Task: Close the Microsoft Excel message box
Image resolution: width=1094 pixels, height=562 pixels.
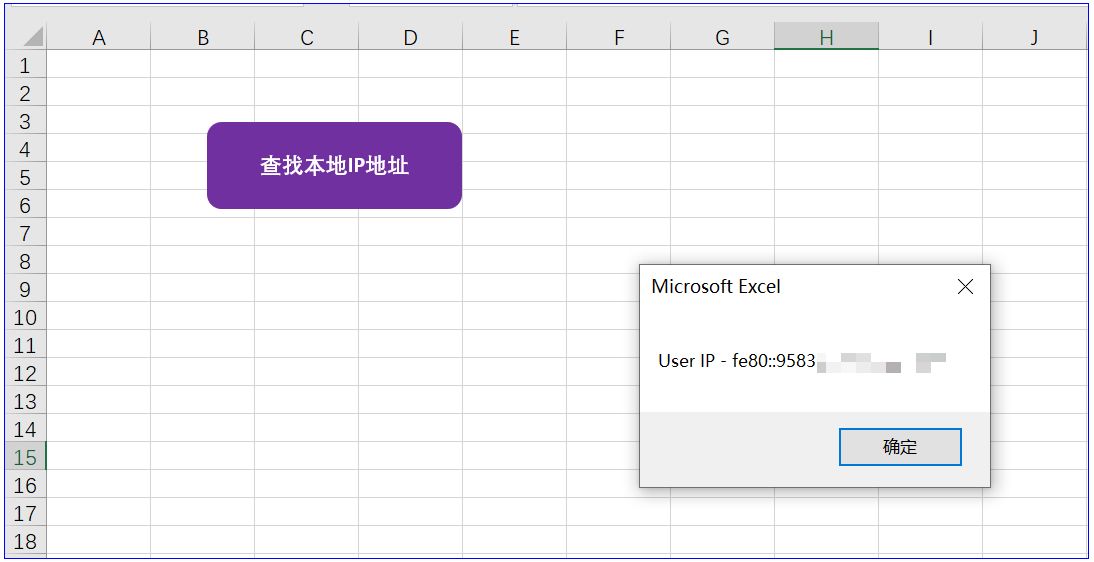Action: tap(965, 286)
